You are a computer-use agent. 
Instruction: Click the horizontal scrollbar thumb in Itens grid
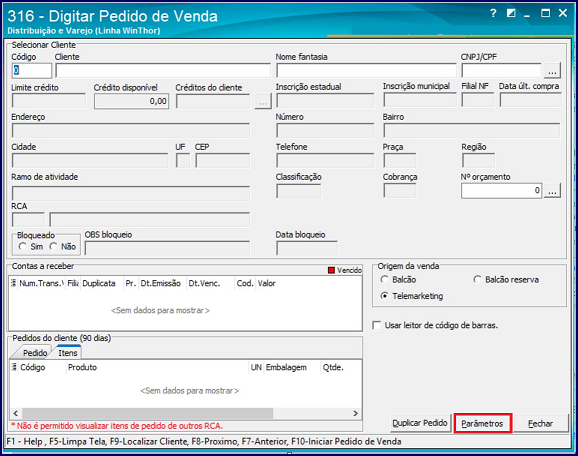tap(147, 413)
